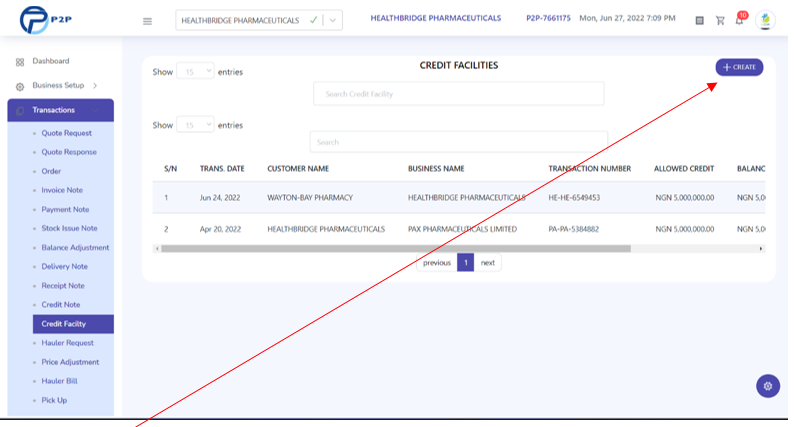
Task: Sort by TRANSACTION NUMBER column header
Action: [x=589, y=169]
